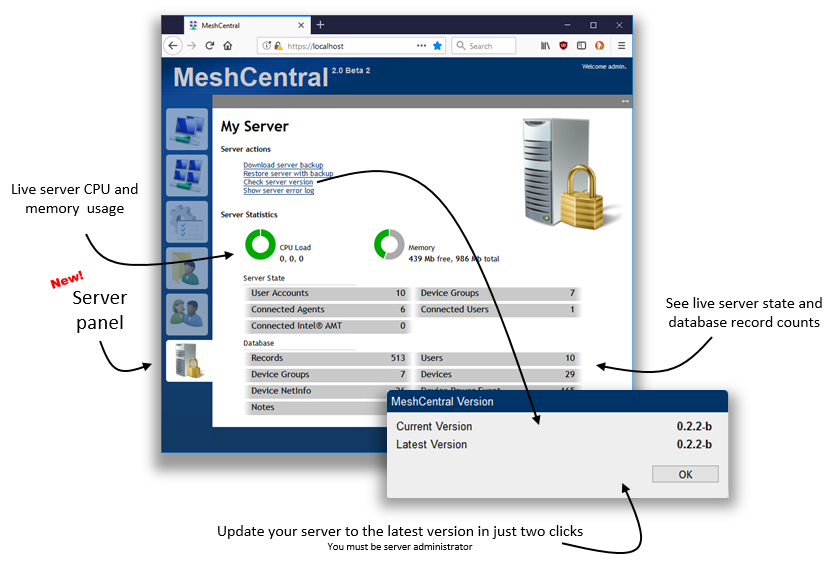Open browser library icon
834x572 pixels.
pos(545,46)
